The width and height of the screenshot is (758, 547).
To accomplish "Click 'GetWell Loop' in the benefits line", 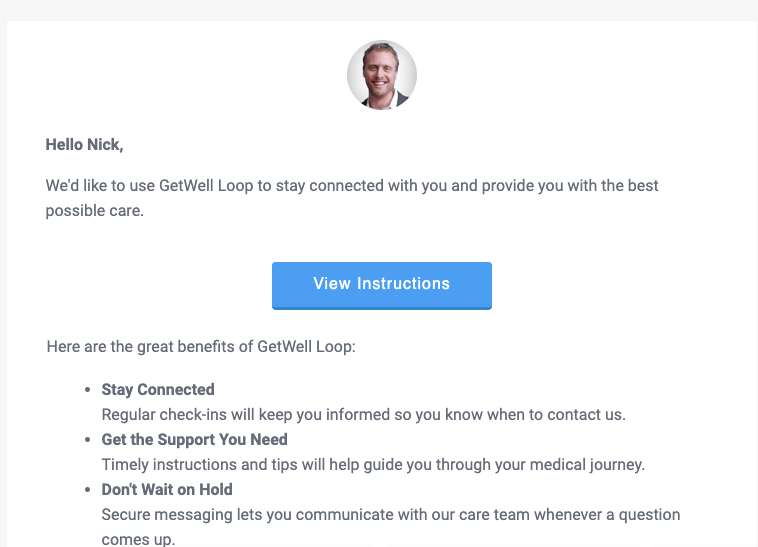I will 304,346.
